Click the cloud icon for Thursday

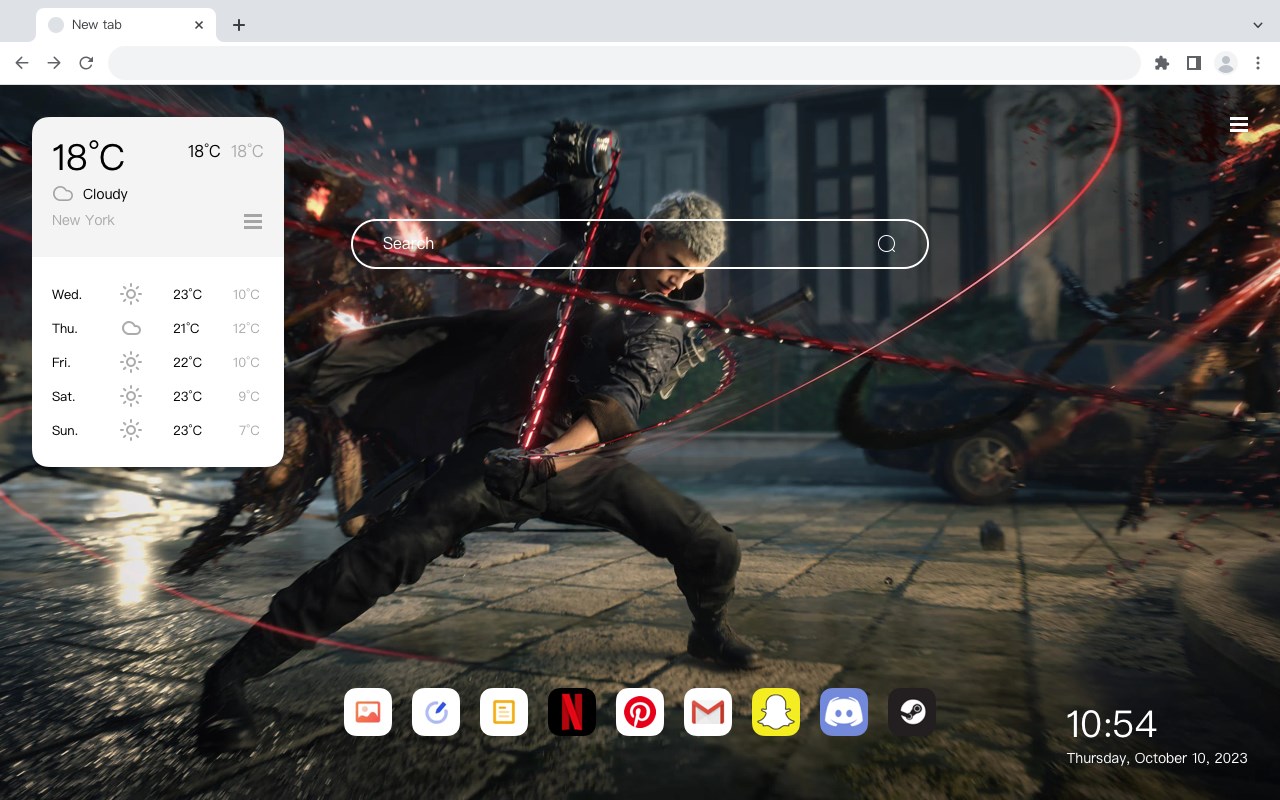click(131, 328)
